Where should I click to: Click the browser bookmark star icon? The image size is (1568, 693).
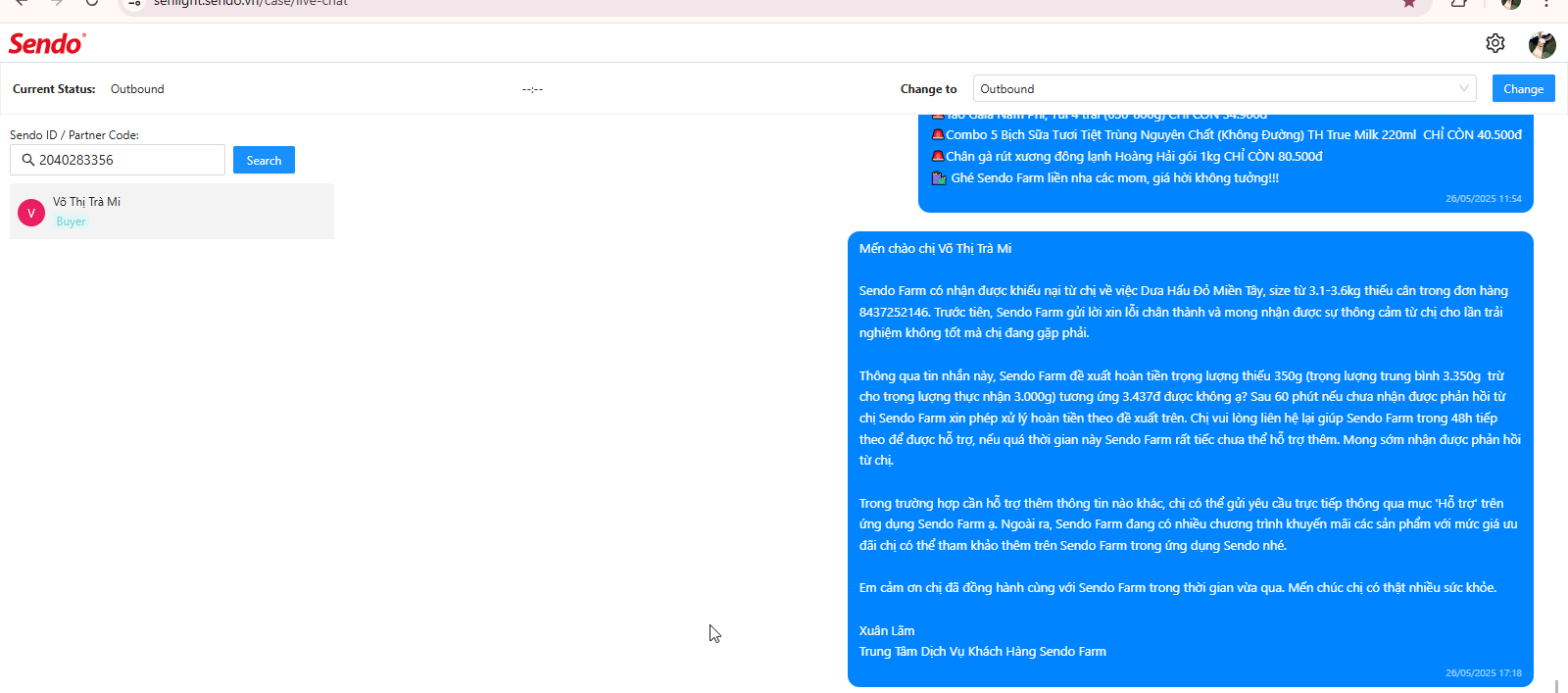click(x=1408, y=4)
